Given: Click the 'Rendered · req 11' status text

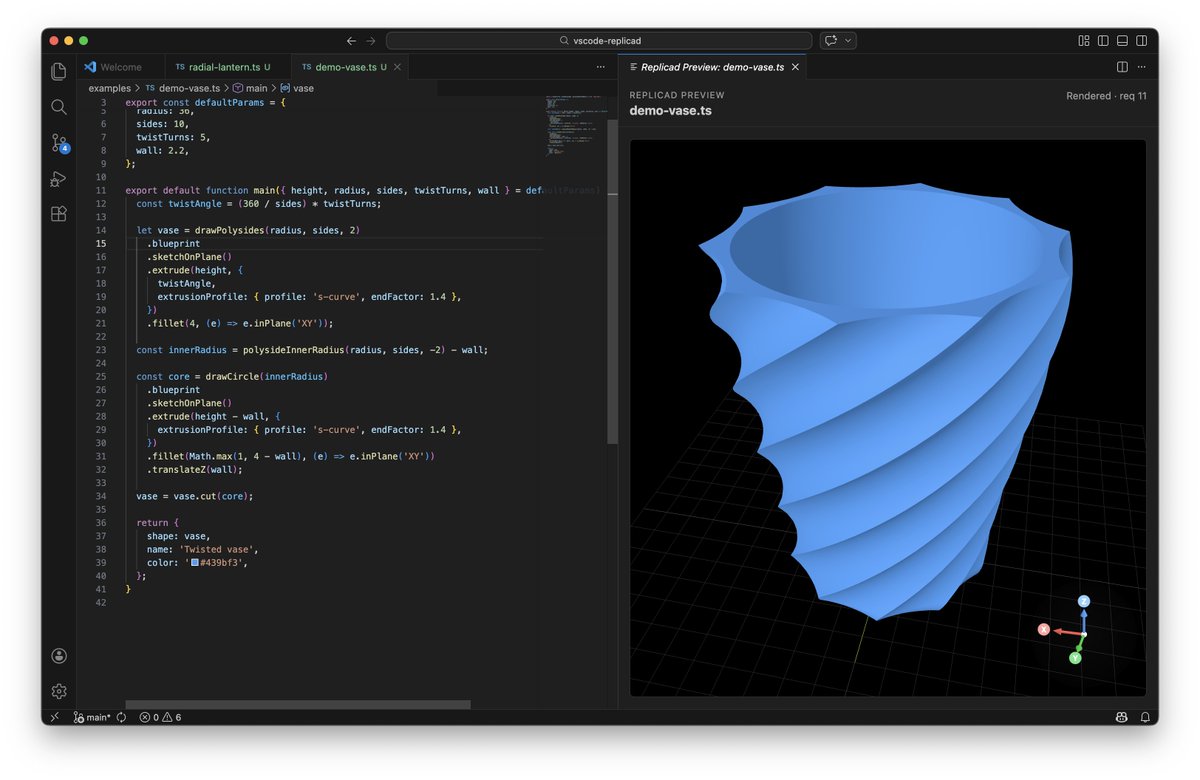Looking at the screenshot, I should (1106, 96).
